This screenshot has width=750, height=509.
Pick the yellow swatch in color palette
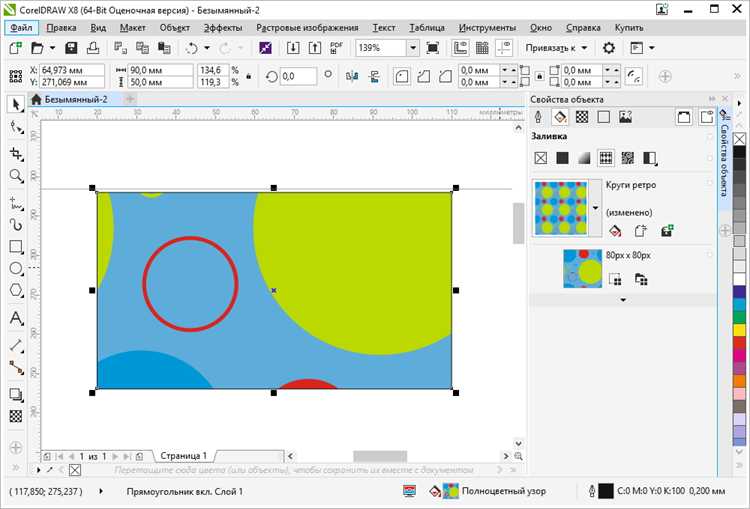[x=739, y=330]
